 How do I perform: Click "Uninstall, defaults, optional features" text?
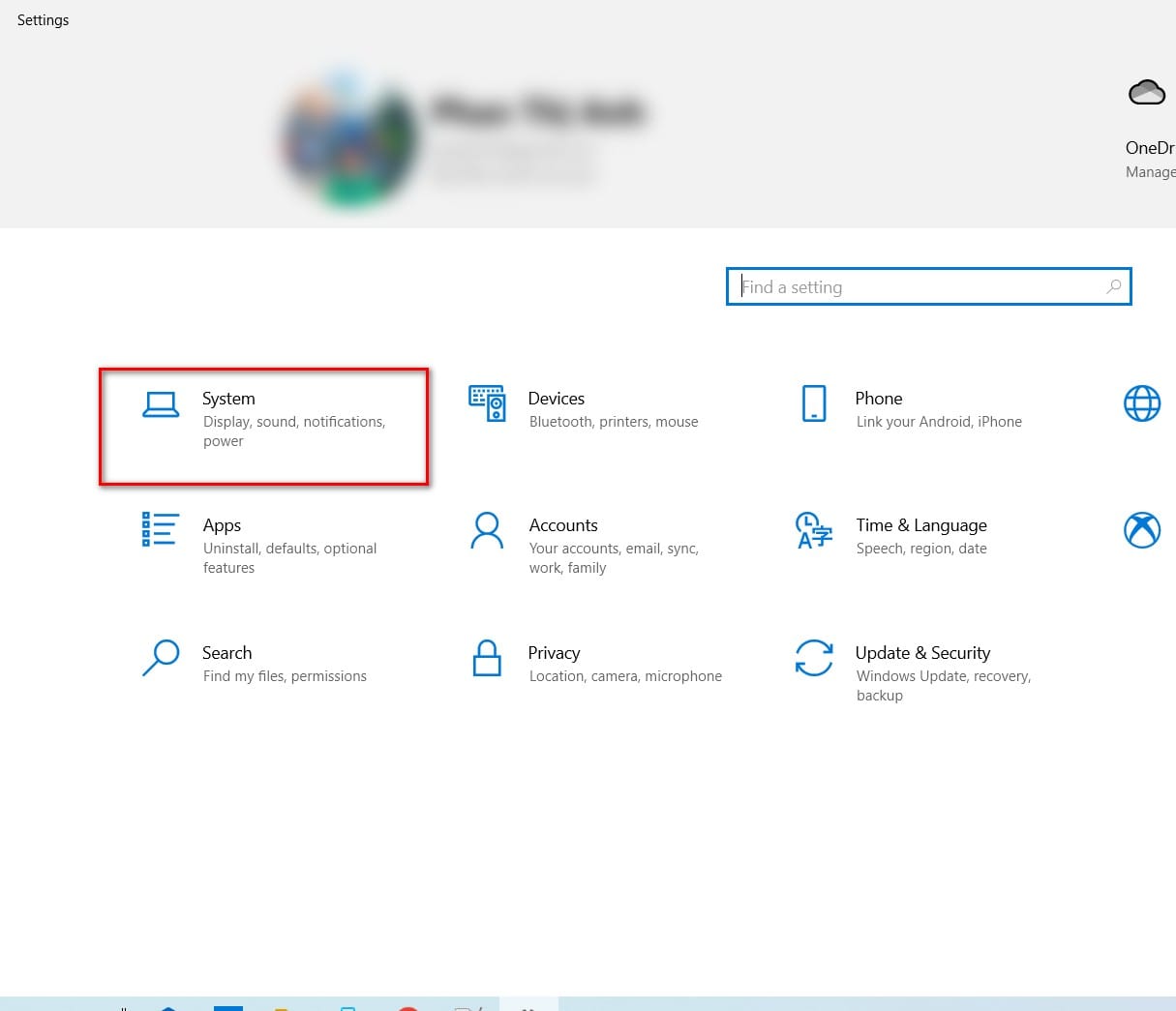(289, 558)
